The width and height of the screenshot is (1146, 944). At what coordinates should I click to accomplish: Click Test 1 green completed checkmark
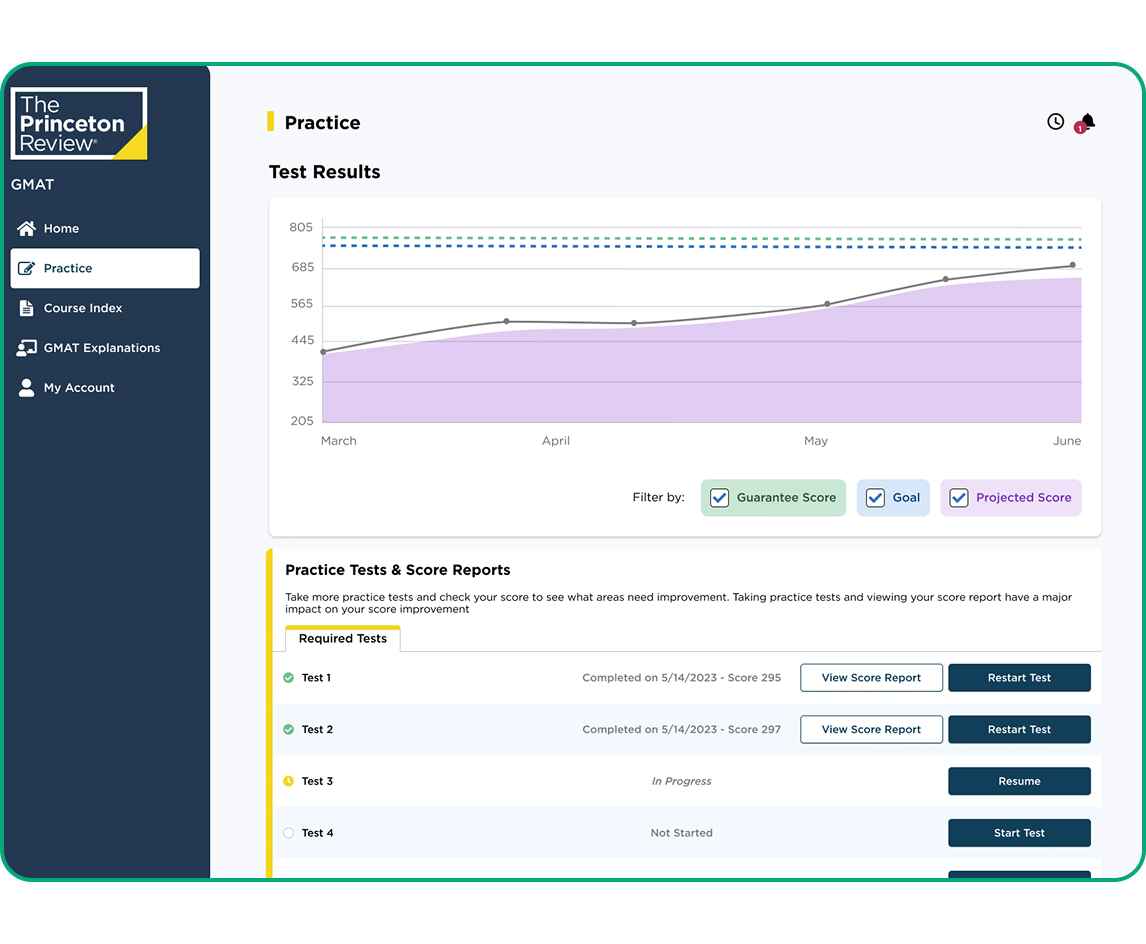289,678
